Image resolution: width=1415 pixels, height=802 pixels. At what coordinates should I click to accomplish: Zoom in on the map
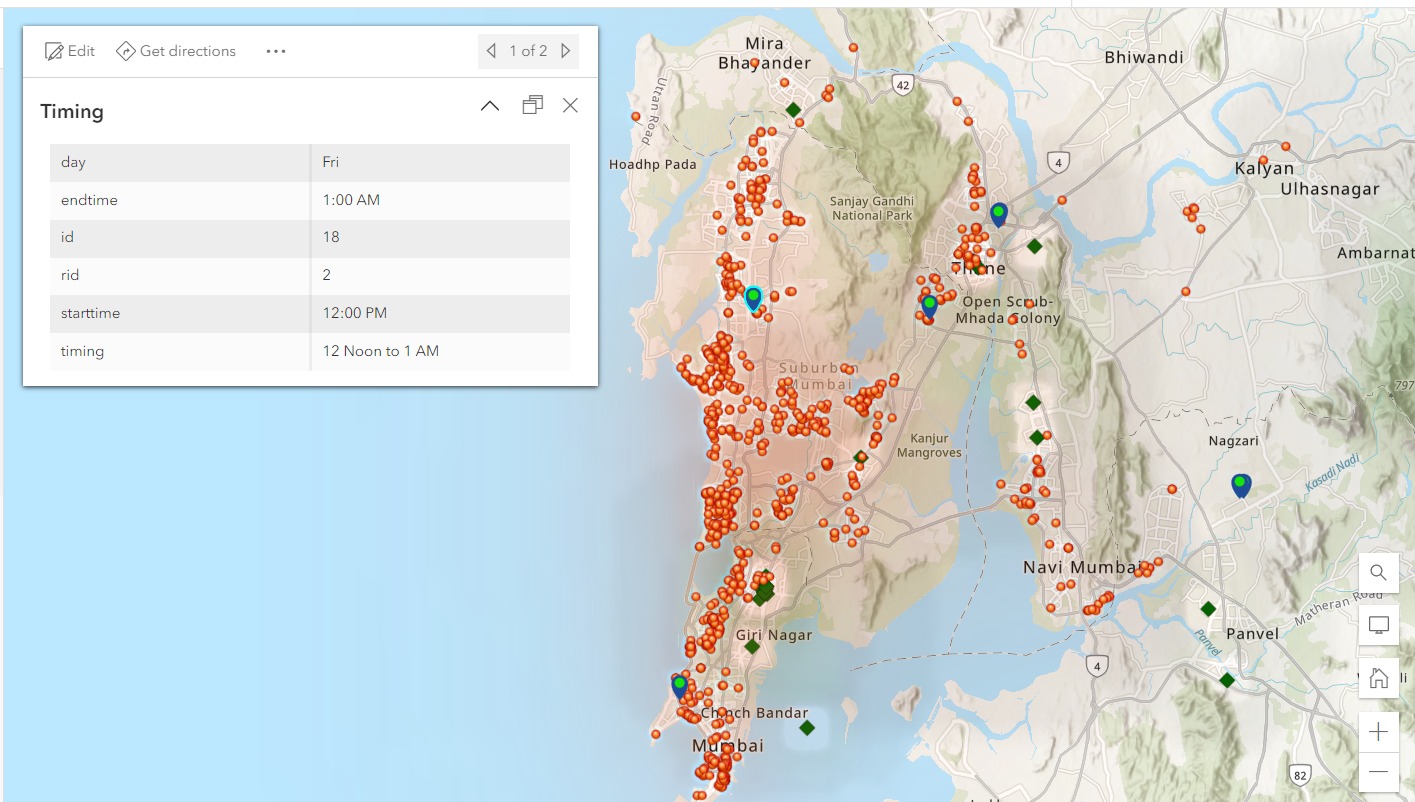(1378, 732)
